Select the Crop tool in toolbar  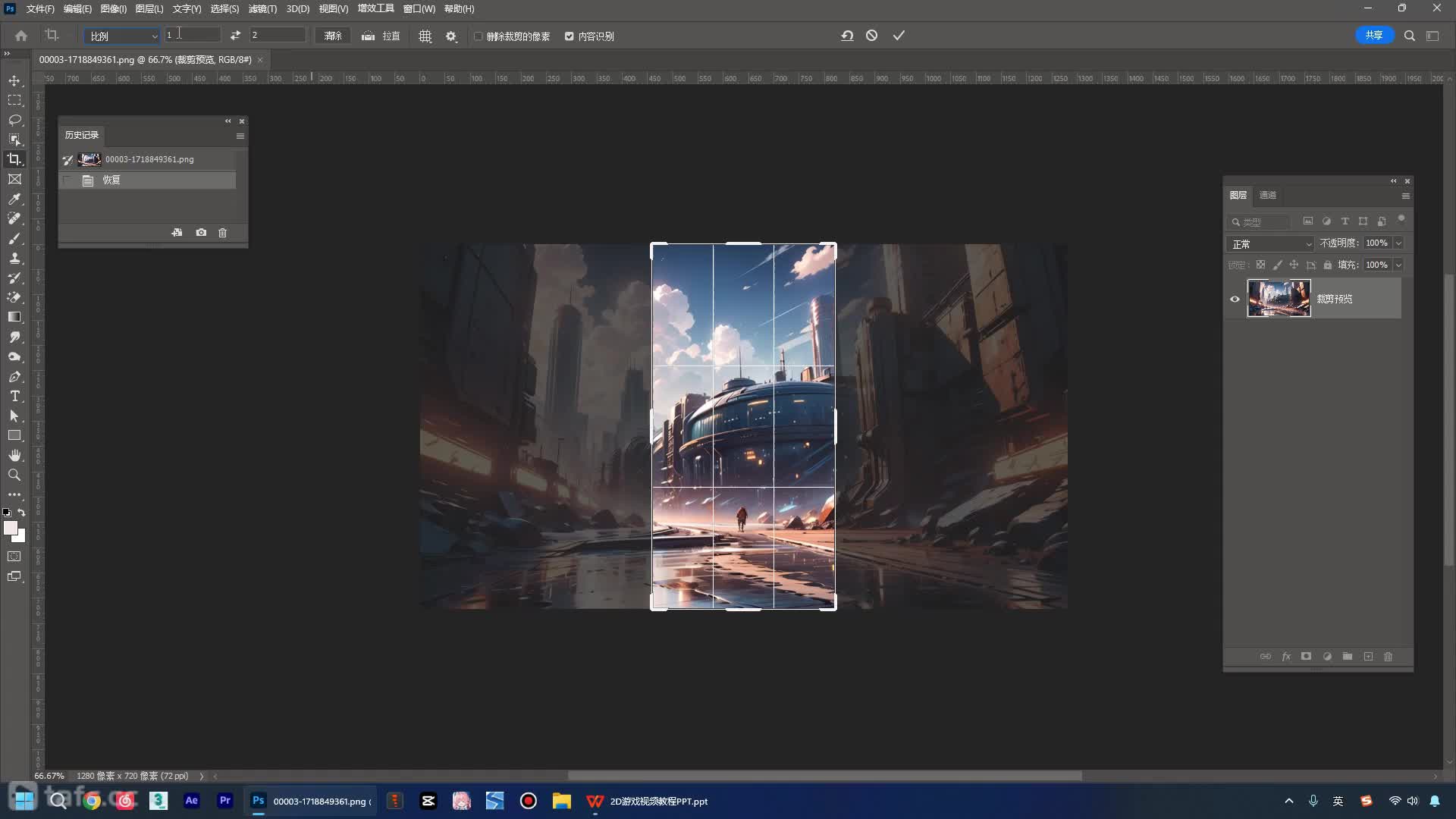coord(14,159)
